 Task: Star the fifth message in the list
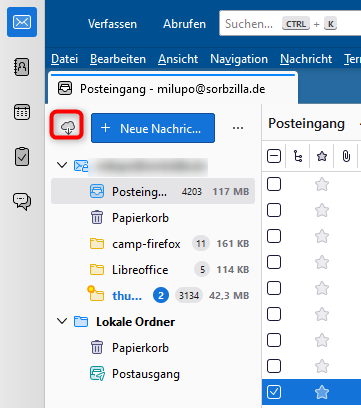[322, 288]
